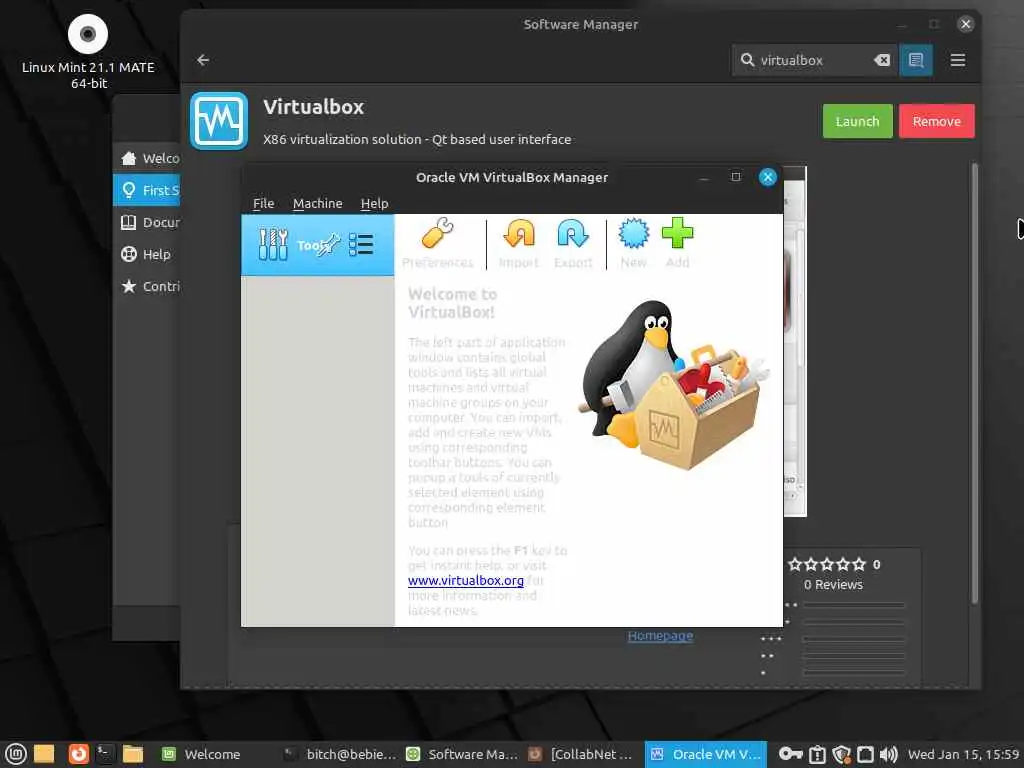Click the star rating row
Viewport: 1024px width, 768px height.
click(x=827, y=564)
